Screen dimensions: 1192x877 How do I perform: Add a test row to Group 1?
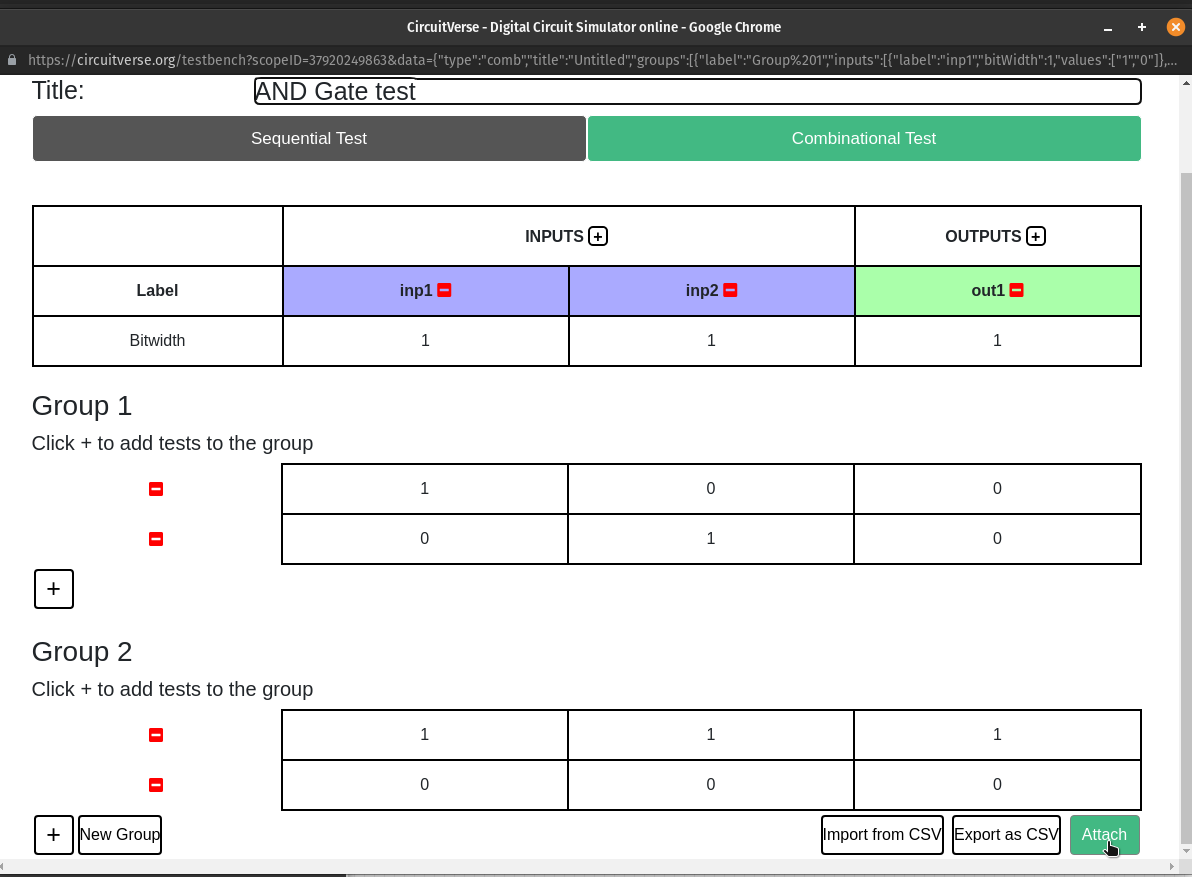(54, 589)
